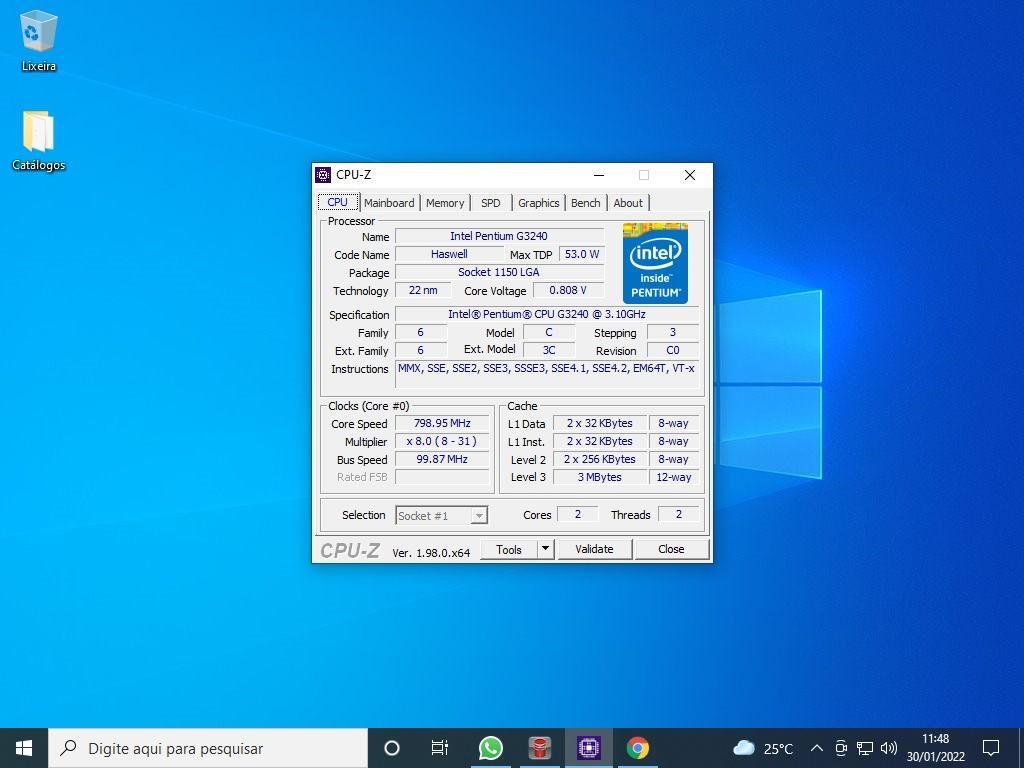Click the Ext. Family value field

click(x=421, y=351)
